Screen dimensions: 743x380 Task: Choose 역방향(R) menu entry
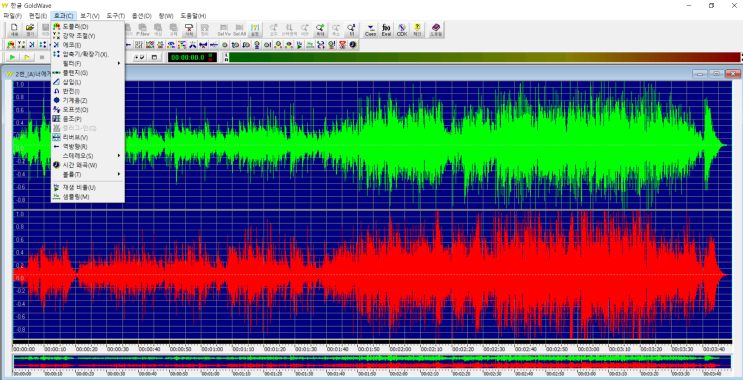[x=88, y=146]
